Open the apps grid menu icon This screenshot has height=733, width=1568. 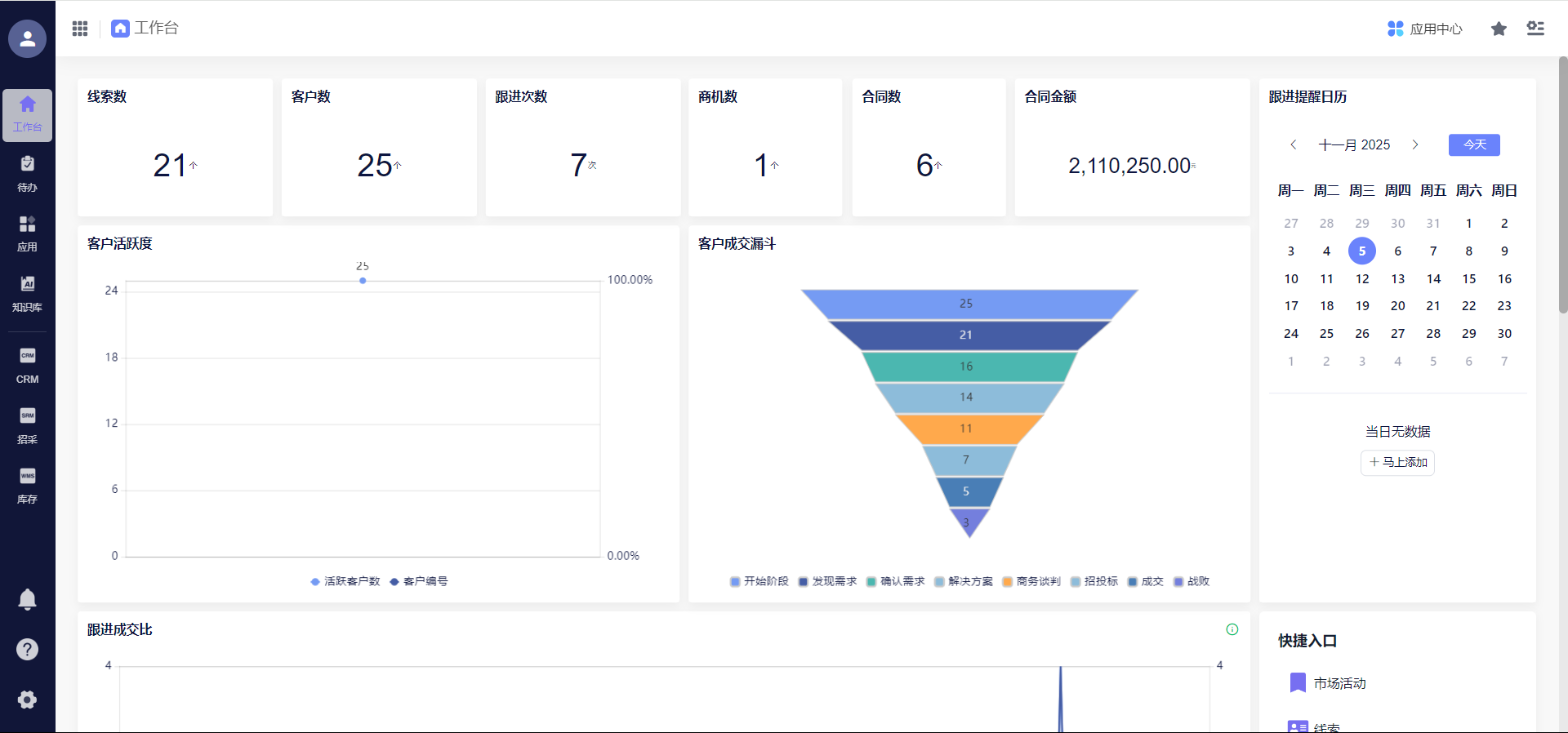[80, 29]
